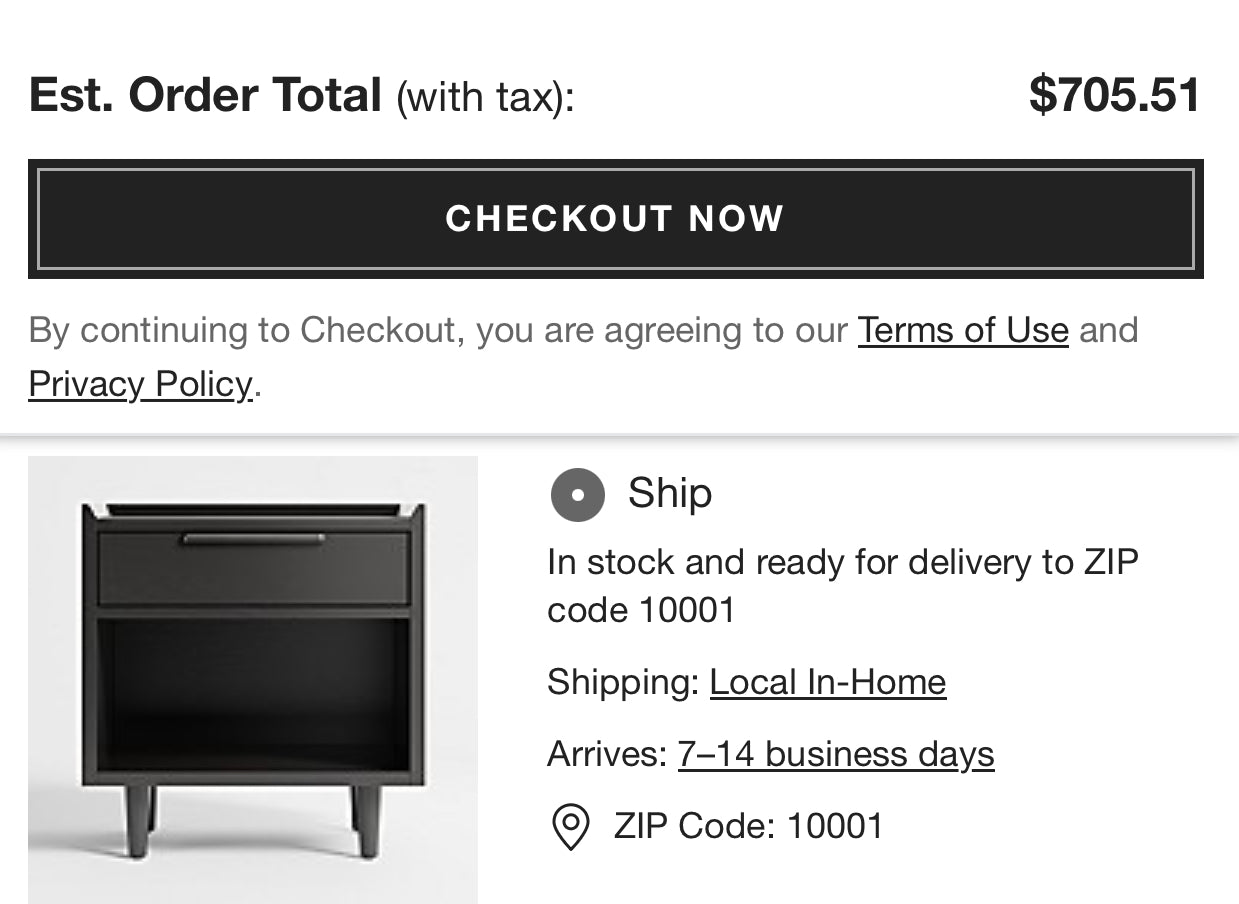1239x904 pixels.
Task: Open the nightstand product thumbnail
Action: [253, 680]
